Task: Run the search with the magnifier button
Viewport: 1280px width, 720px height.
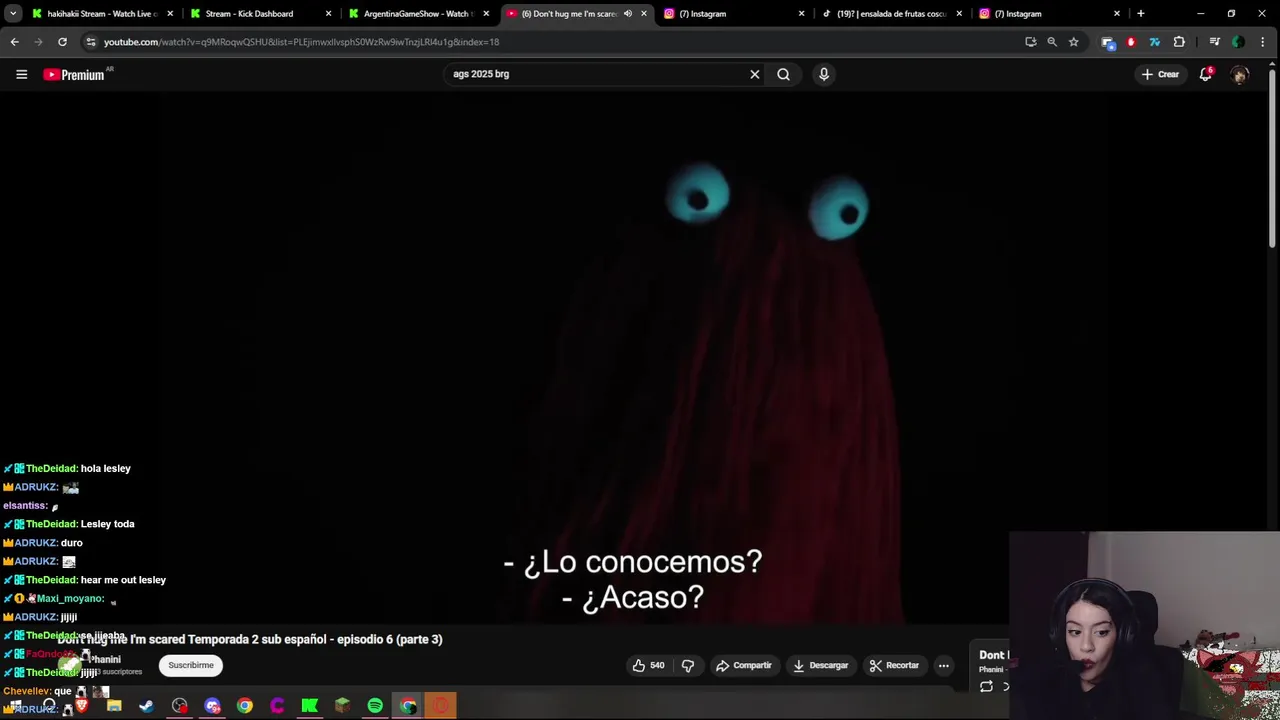Action: pyautogui.click(x=784, y=74)
